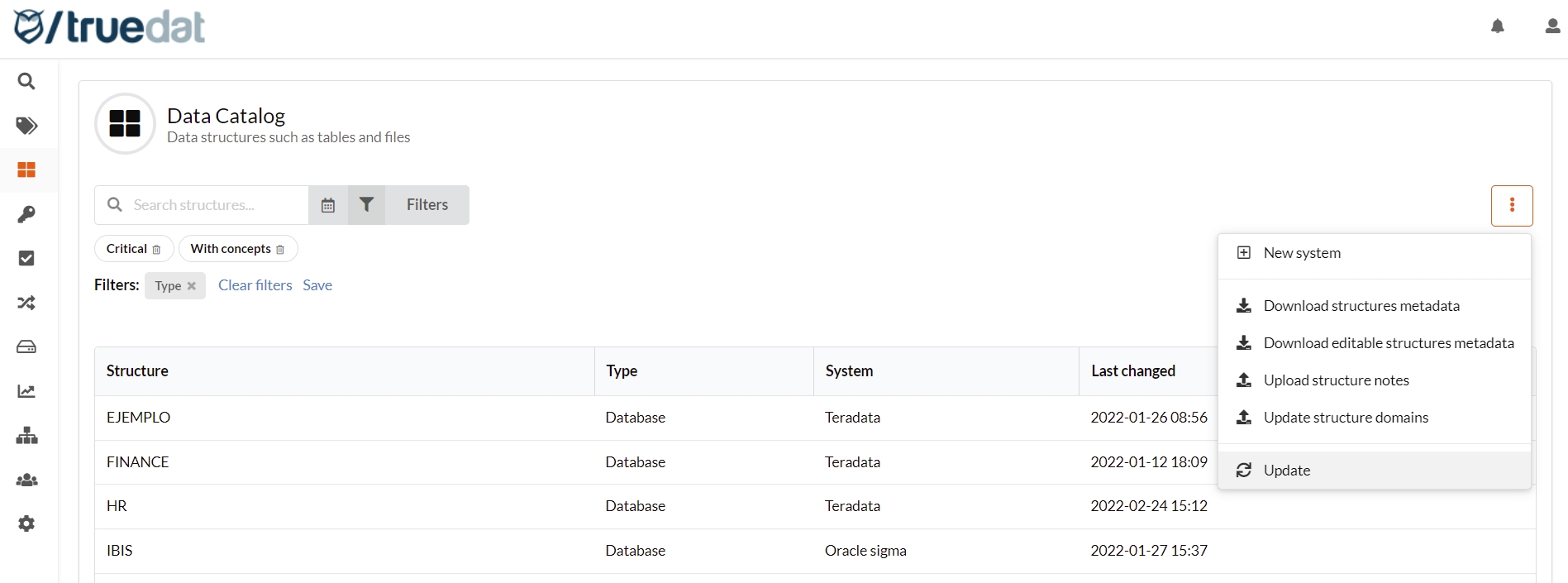Image resolution: width=1568 pixels, height=583 pixels.
Task: Open the hierarchy sitemap icon in sidebar
Action: pyautogui.click(x=26, y=436)
